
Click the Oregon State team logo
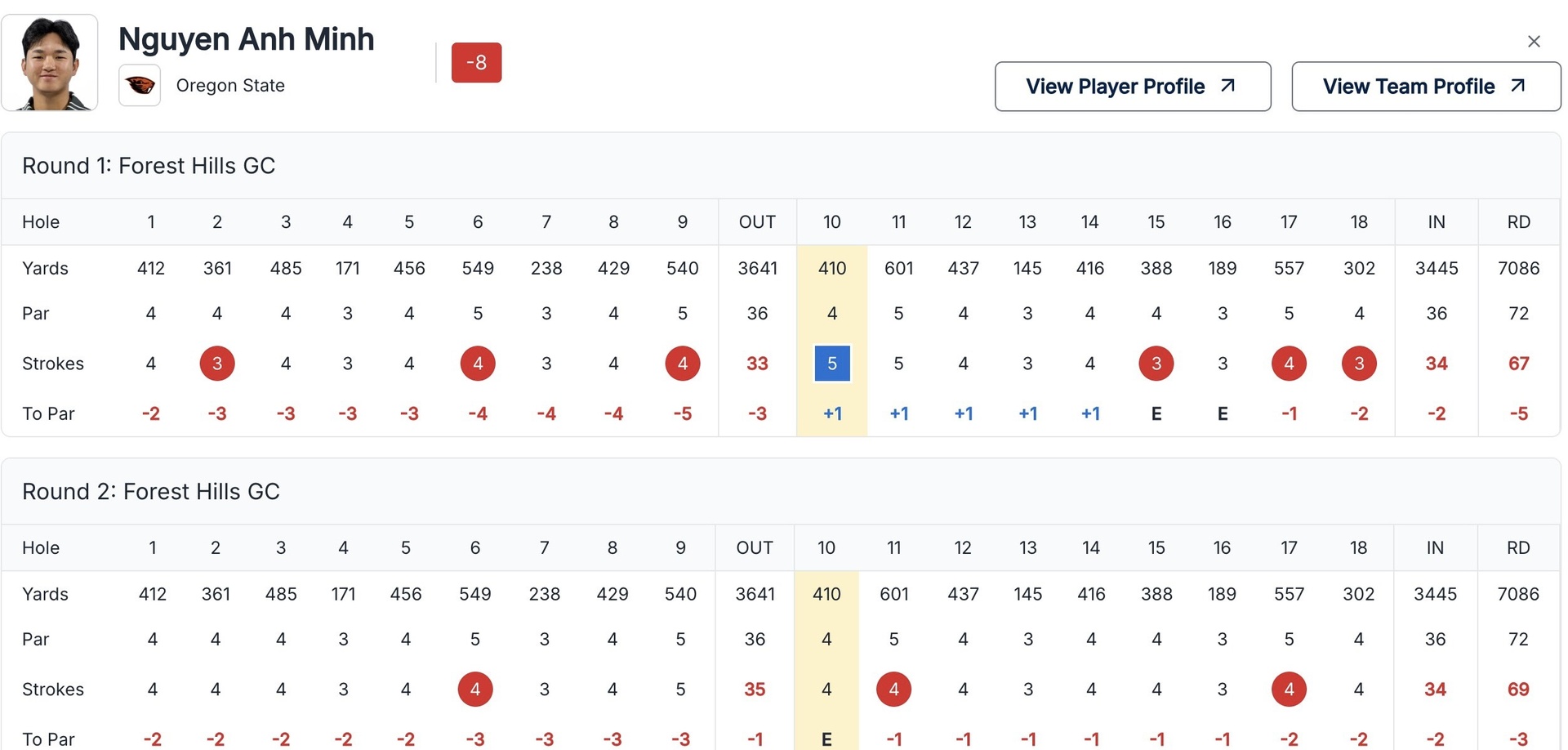click(140, 85)
